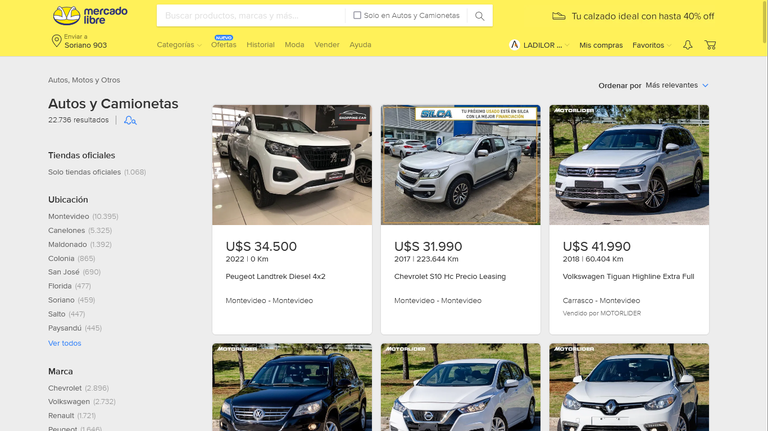Screen dimensions: 768x431
Task: Click the shoe promo icon
Action: click(559, 16)
